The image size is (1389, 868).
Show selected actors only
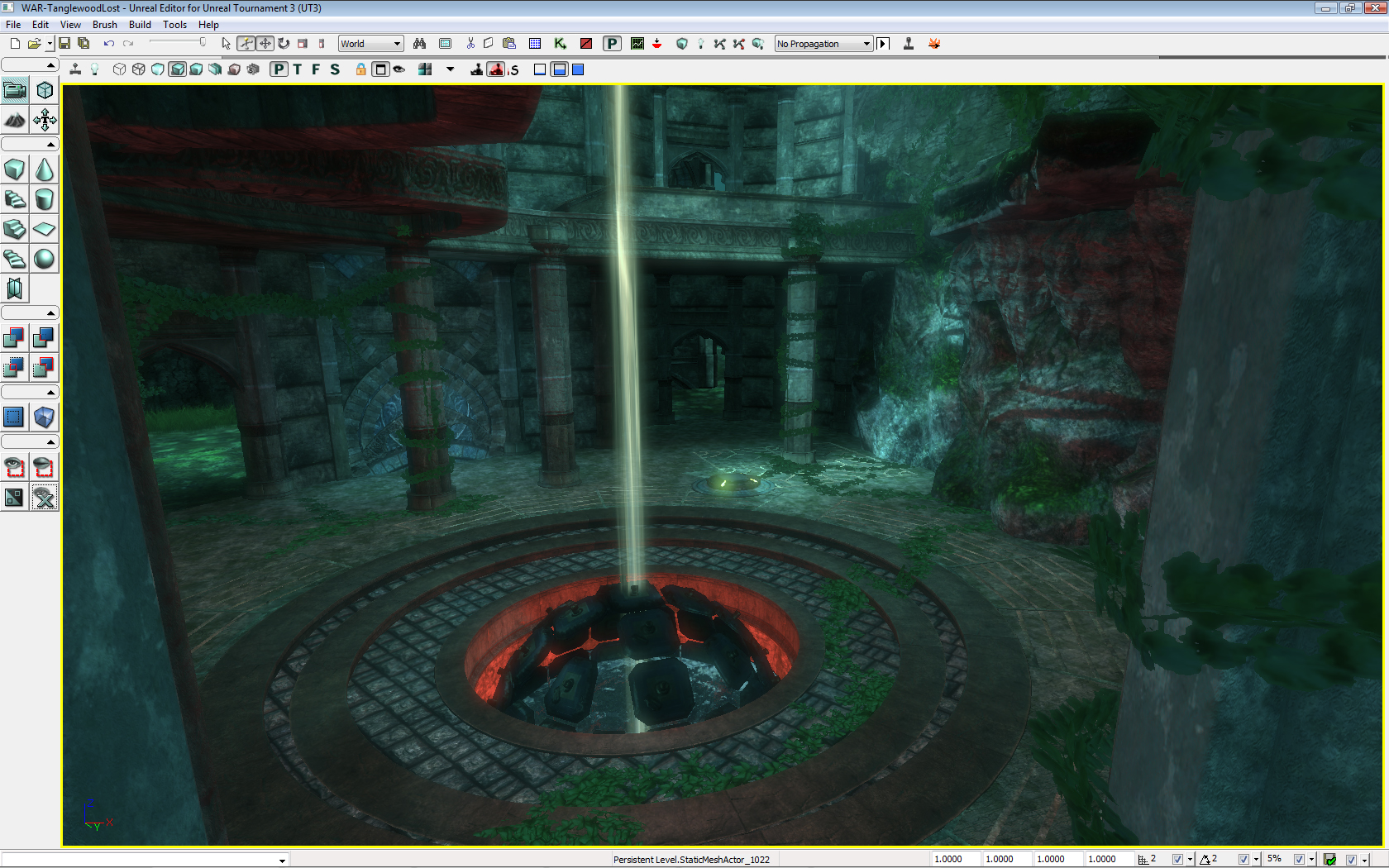(x=15, y=467)
